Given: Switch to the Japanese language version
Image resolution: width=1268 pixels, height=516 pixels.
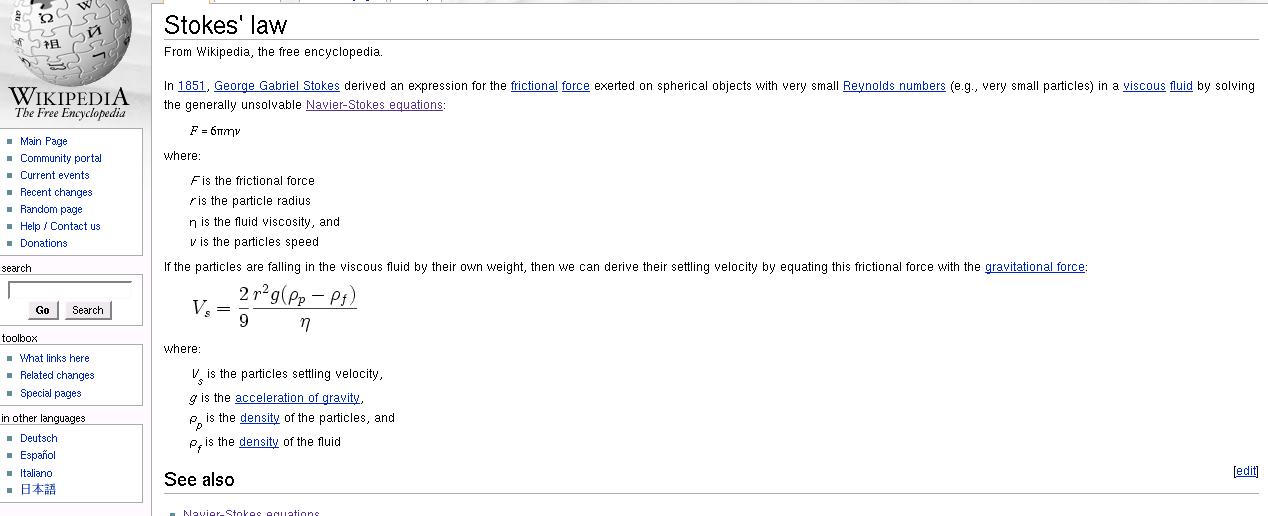Looking at the screenshot, I should [38, 489].
